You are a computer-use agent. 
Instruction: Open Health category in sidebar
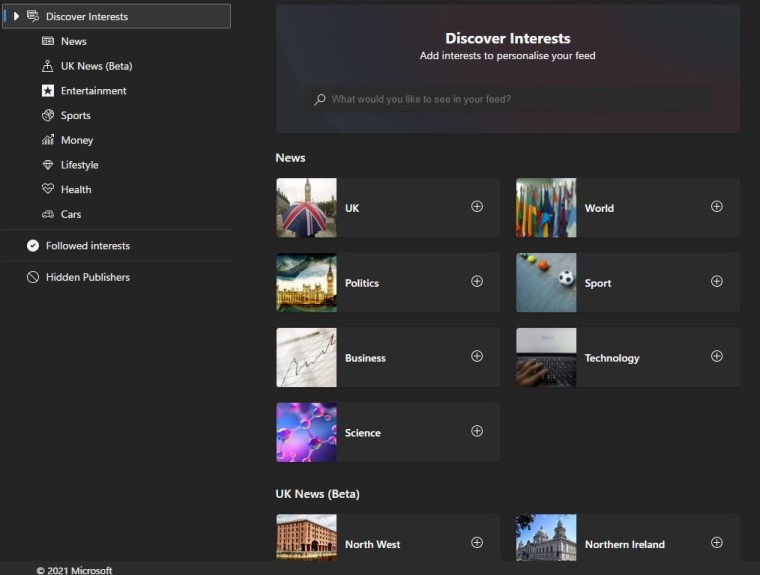coord(76,190)
